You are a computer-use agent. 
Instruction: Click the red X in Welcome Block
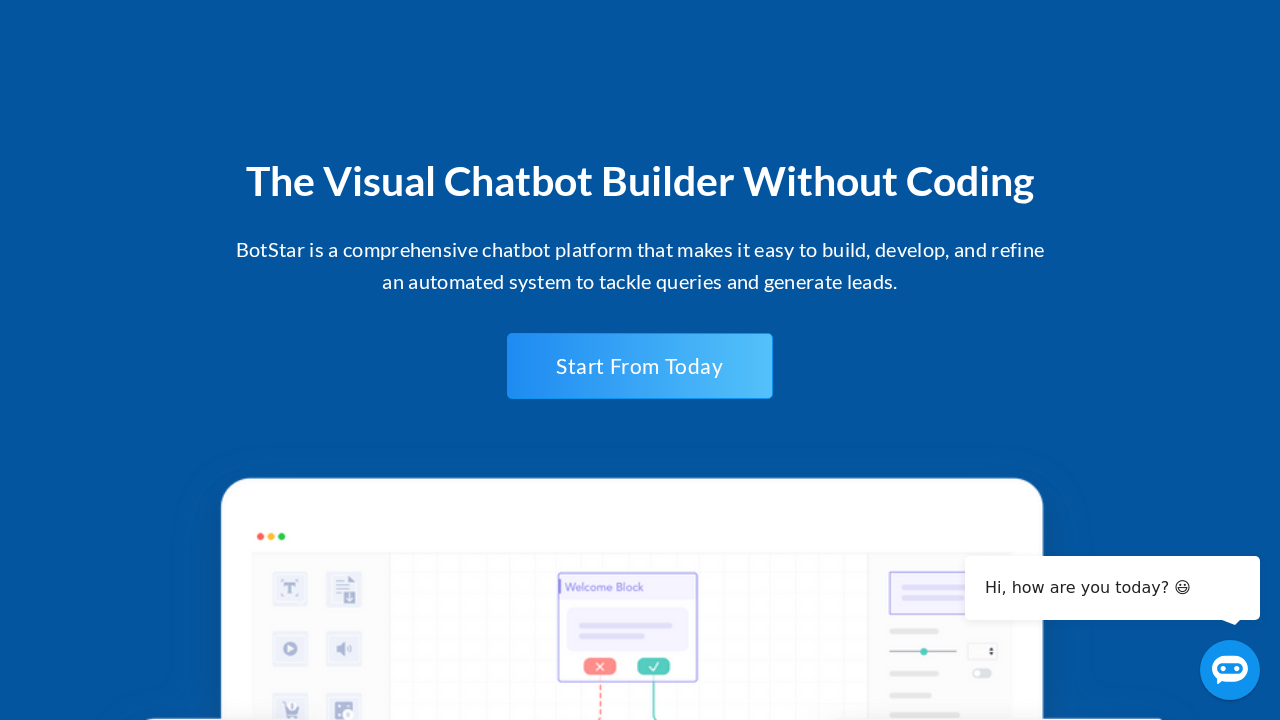coord(600,666)
